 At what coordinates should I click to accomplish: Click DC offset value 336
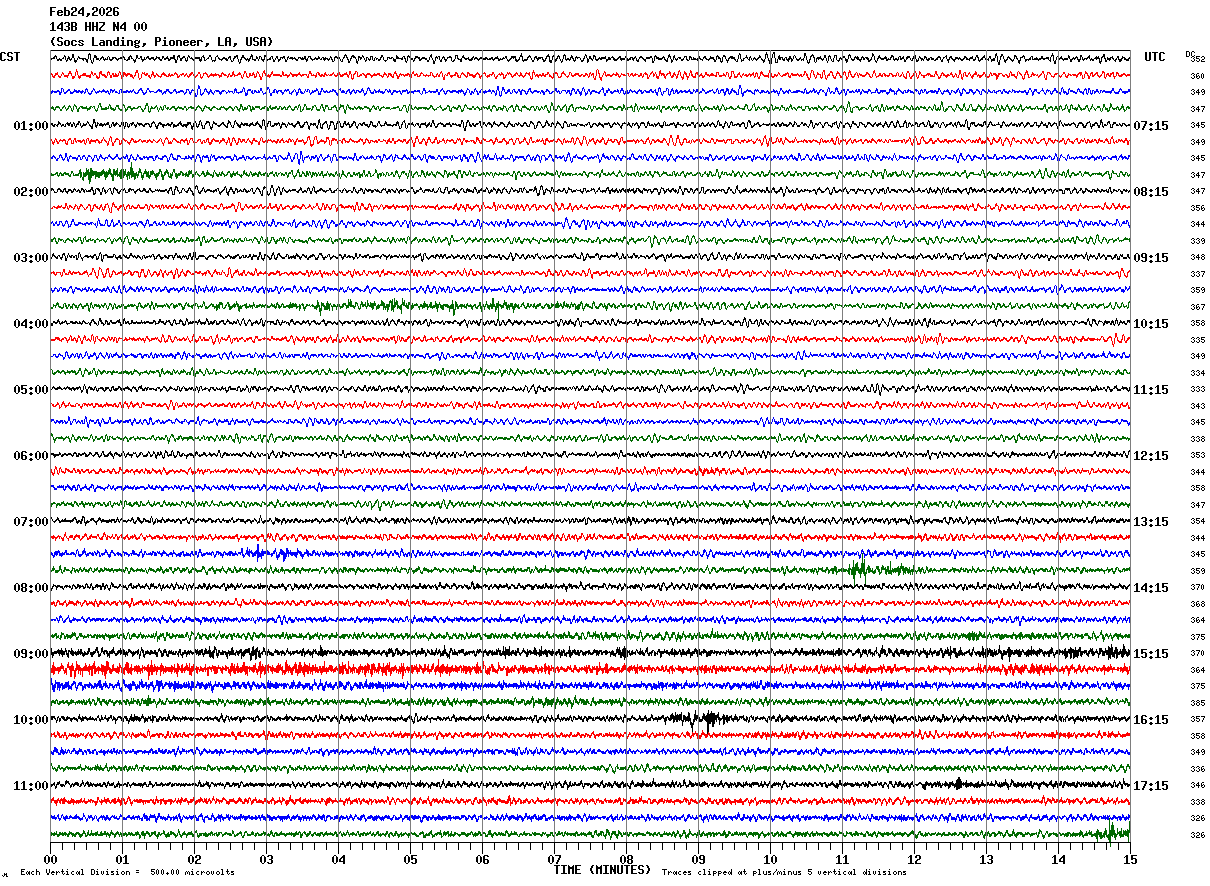click(x=1197, y=769)
